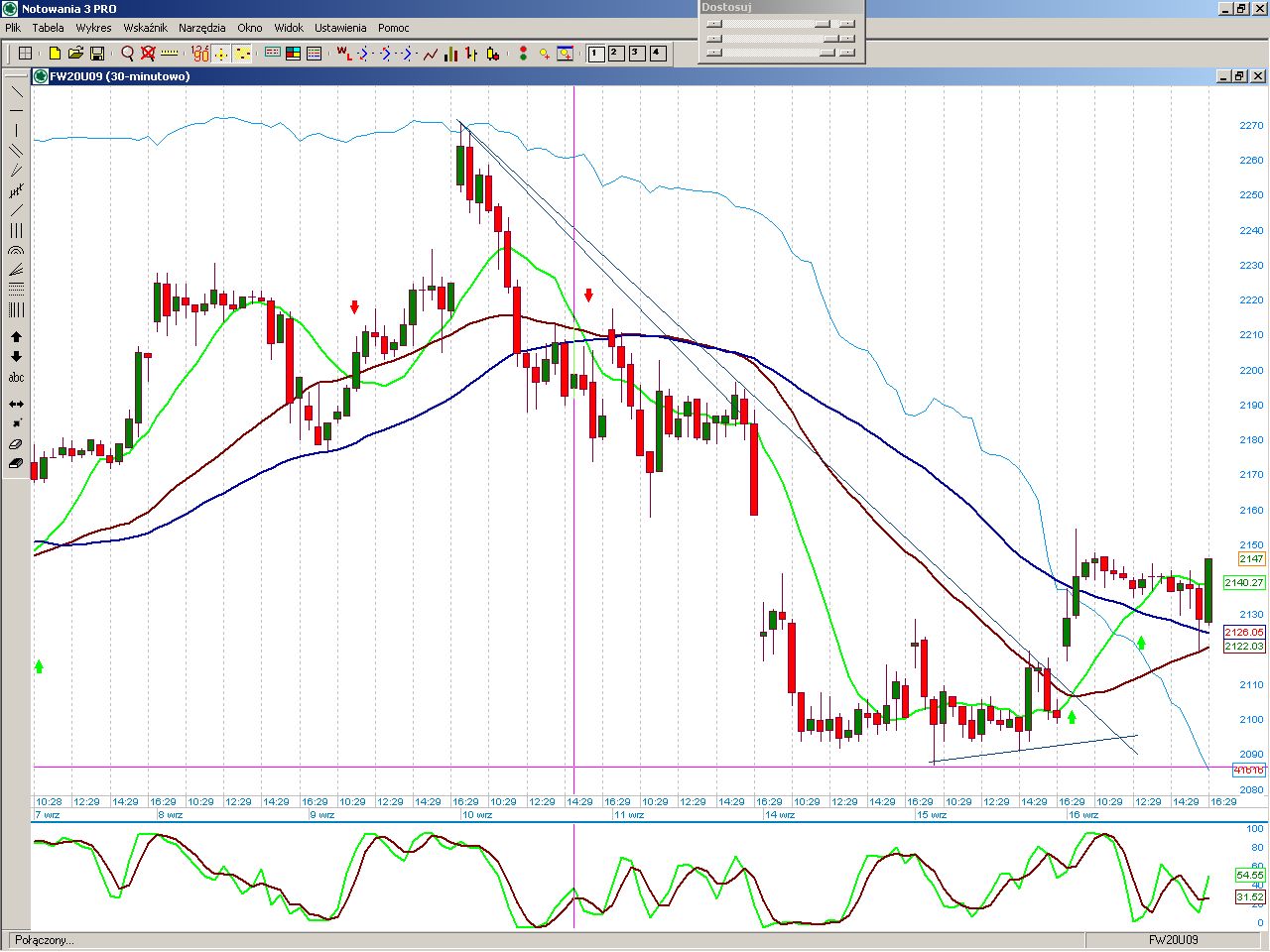Select the trend line drawing tool

[x=16, y=91]
